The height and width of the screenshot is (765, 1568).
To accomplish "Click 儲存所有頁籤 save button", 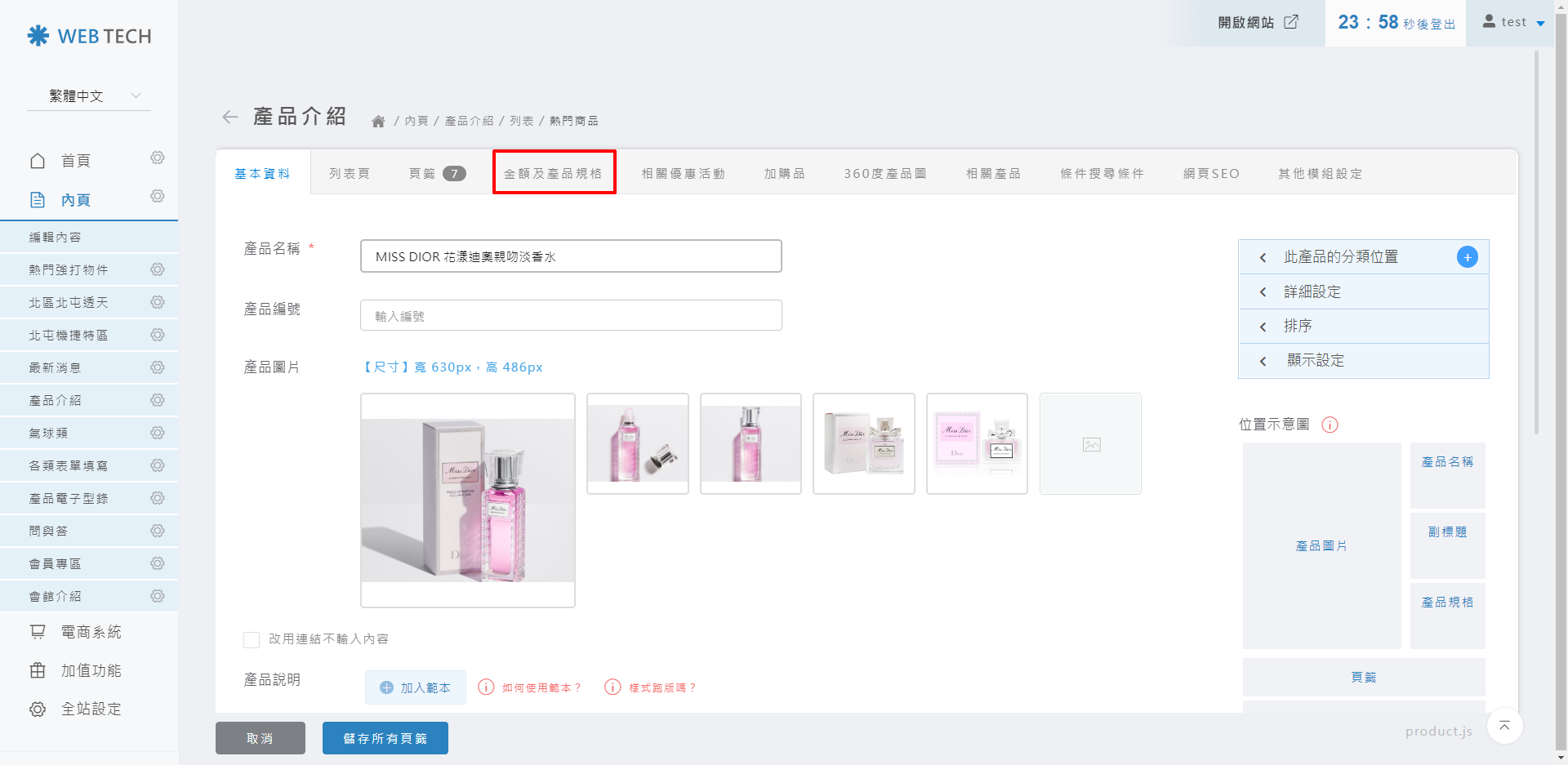I will (385, 738).
